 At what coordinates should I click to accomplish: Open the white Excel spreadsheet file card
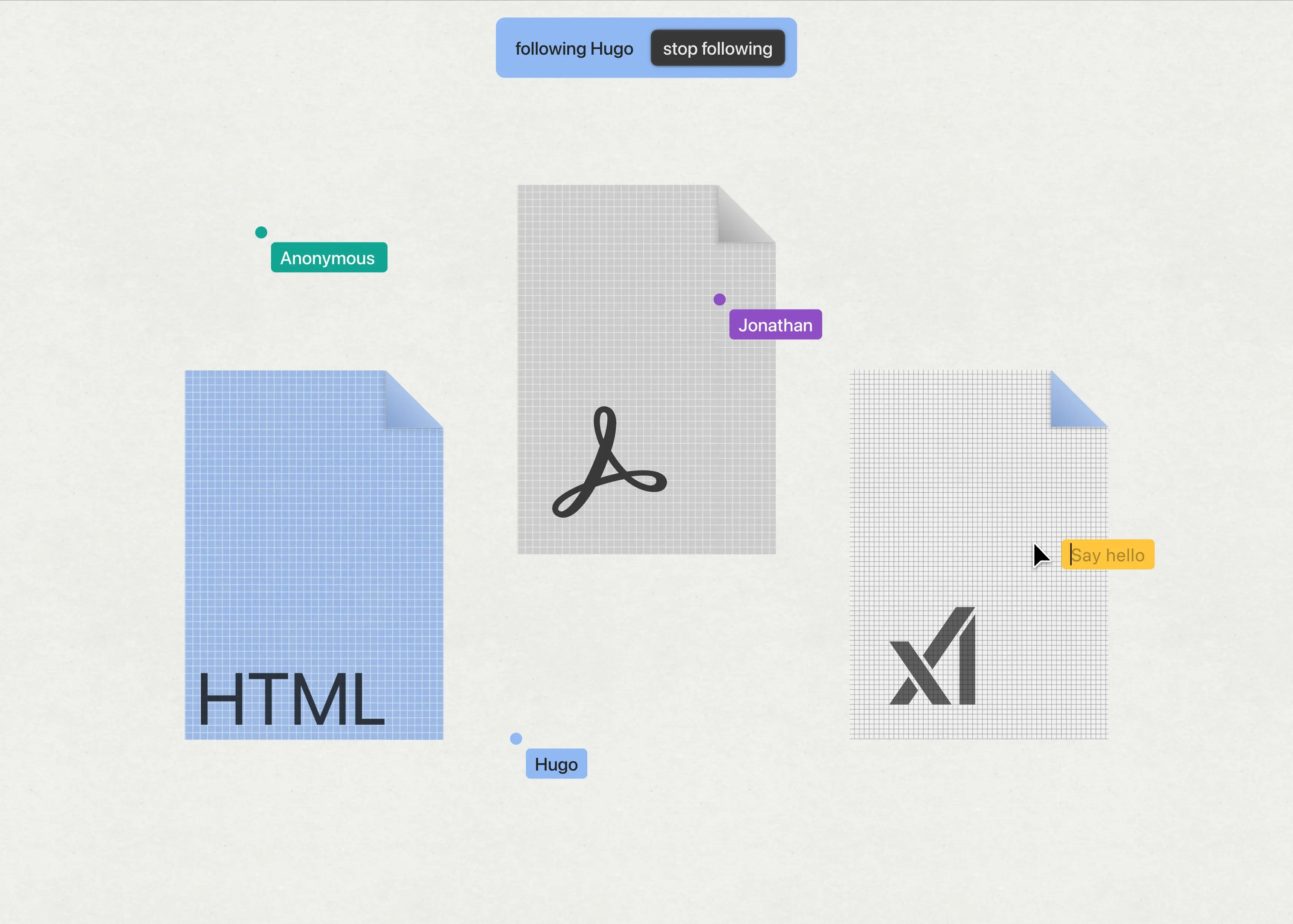pos(979,555)
